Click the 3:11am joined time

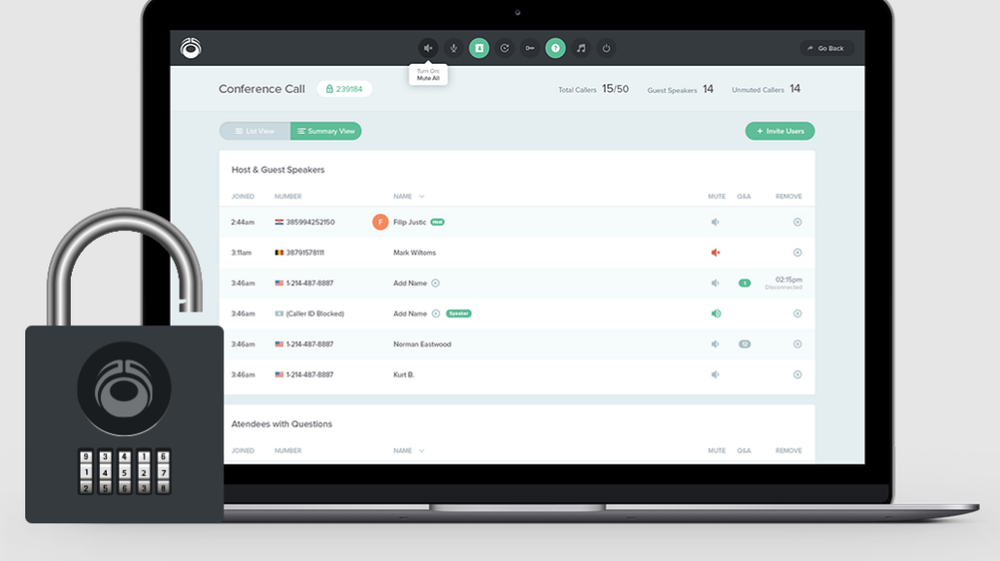point(241,252)
